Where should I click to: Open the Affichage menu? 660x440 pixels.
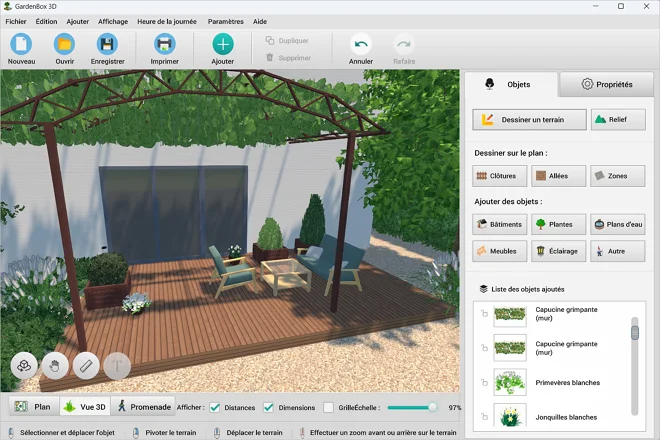pos(113,21)
